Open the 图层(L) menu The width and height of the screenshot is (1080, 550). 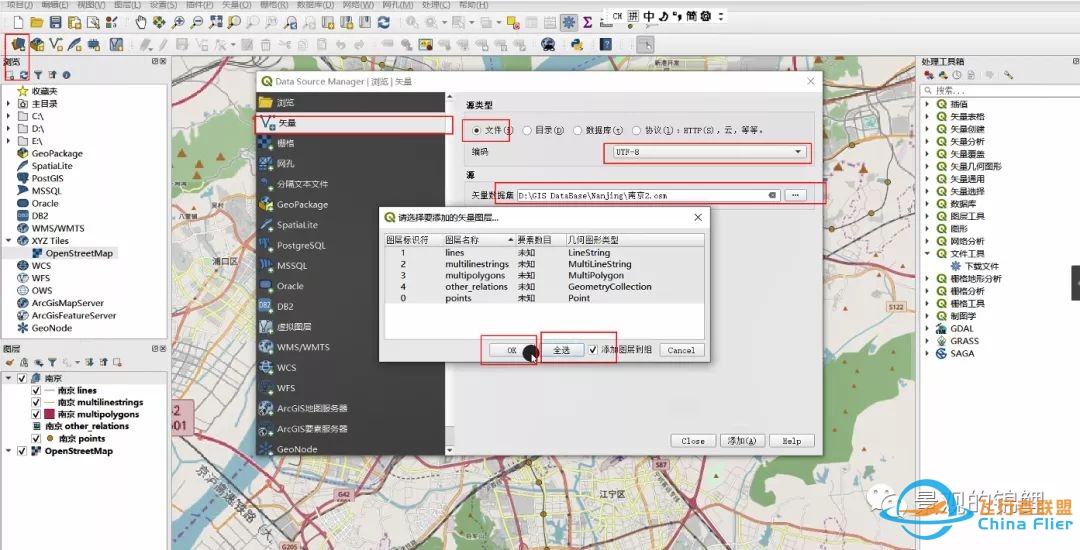127,5
